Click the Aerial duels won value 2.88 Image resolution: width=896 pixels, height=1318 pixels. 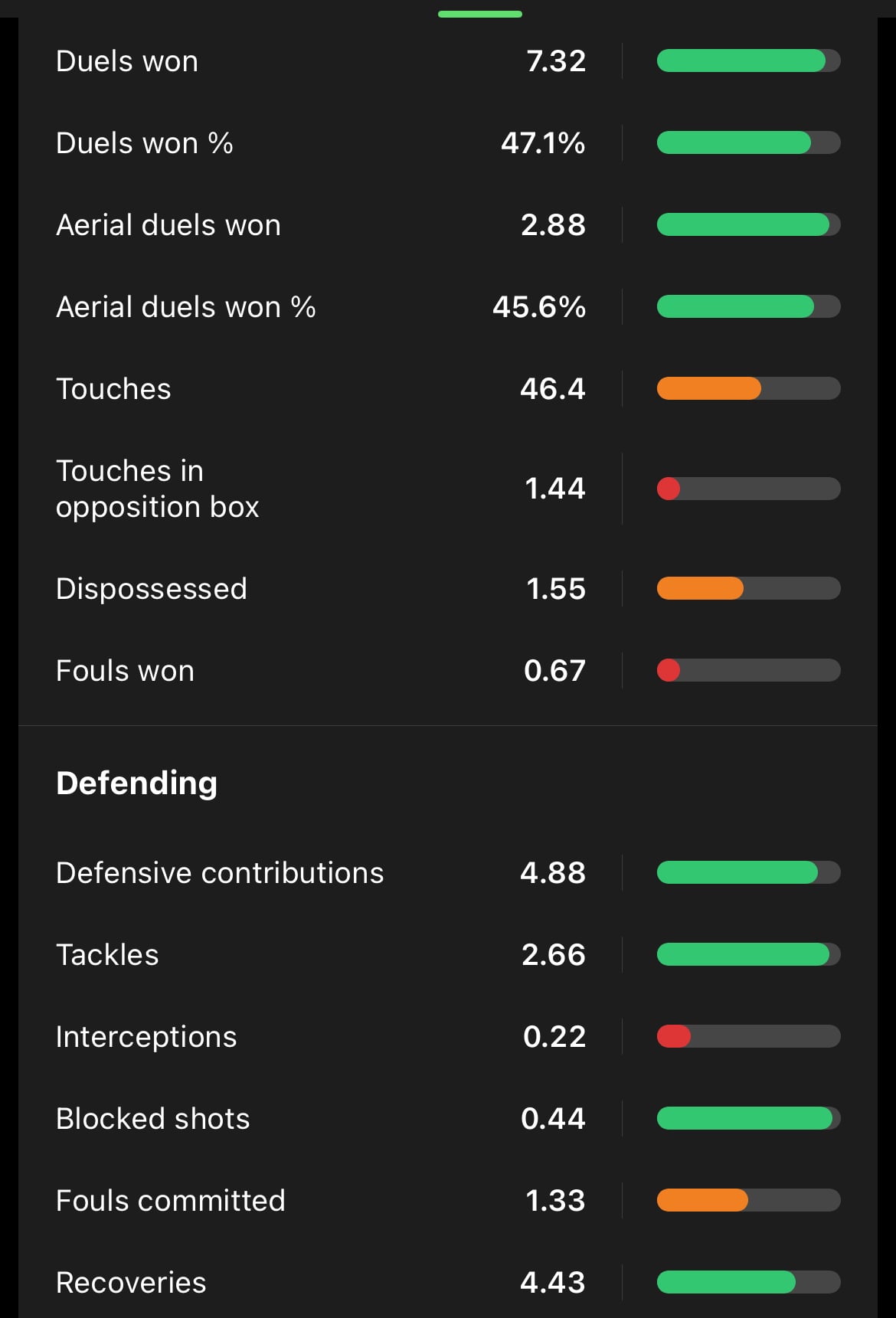point(553,225)
